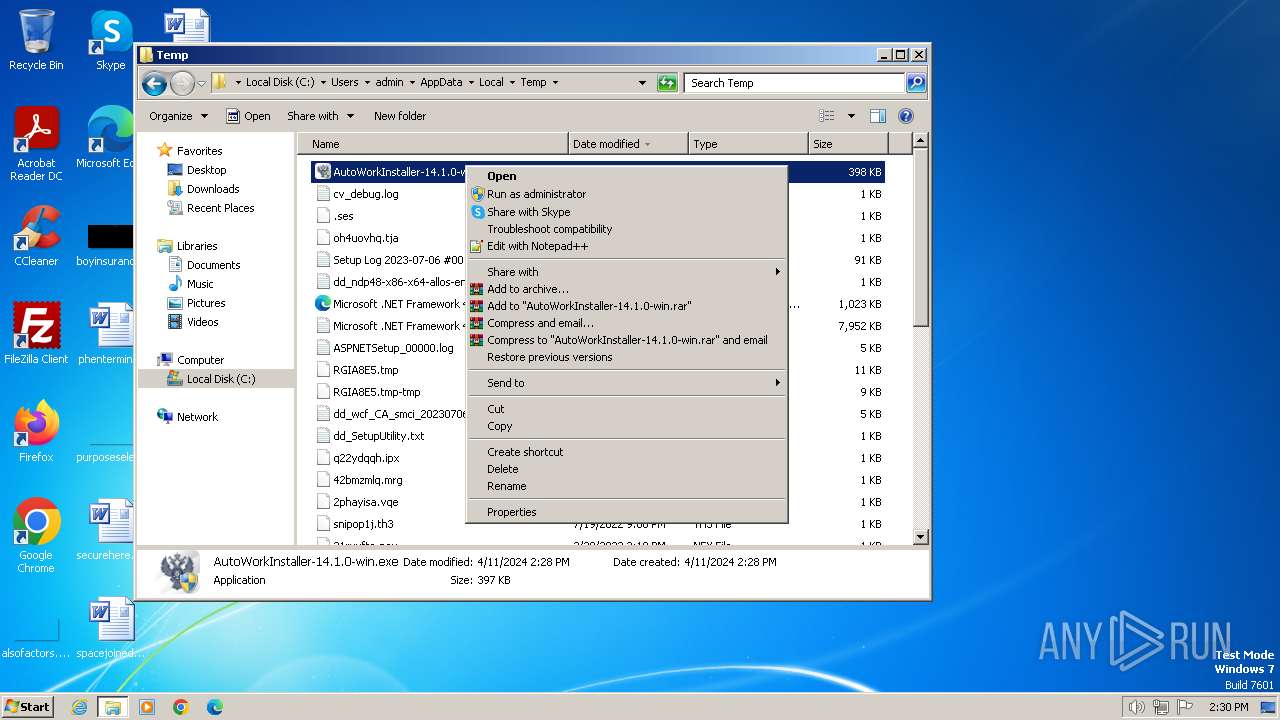The width and height of the screenshot is (1280, 720).
Task: Open address bar history dropdown arrow
Action: click(x=642, y=83)
